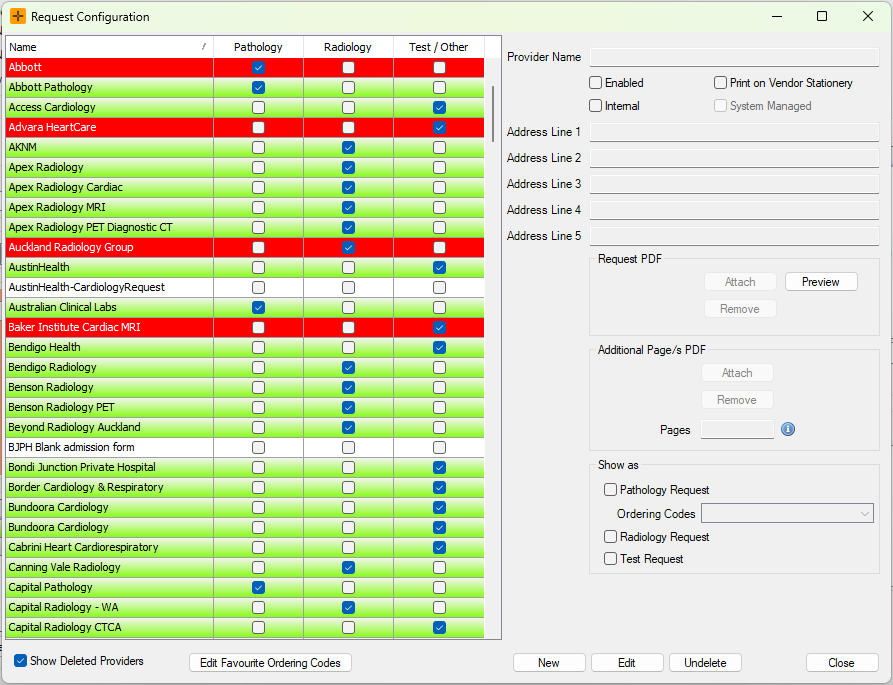
Task: Sort the list by the Name column
Action: click(109, 47)
